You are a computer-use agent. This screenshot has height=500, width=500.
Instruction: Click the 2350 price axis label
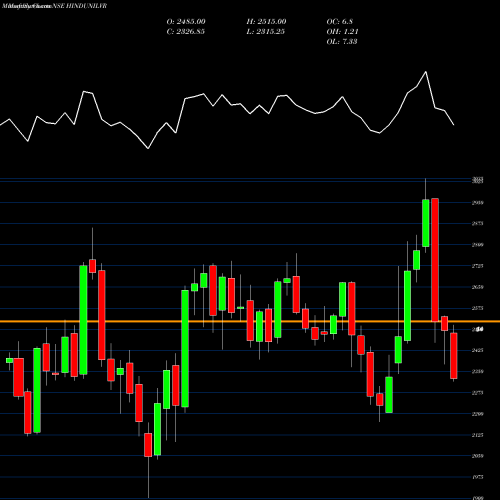[478, 371]
